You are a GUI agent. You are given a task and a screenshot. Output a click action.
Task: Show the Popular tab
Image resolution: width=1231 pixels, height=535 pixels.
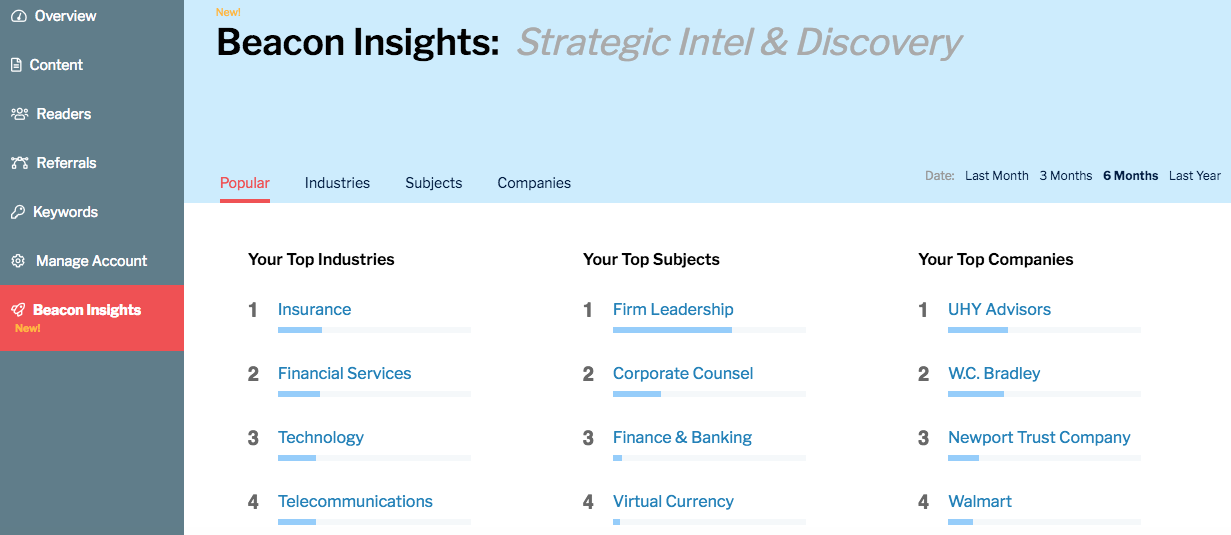245,183
